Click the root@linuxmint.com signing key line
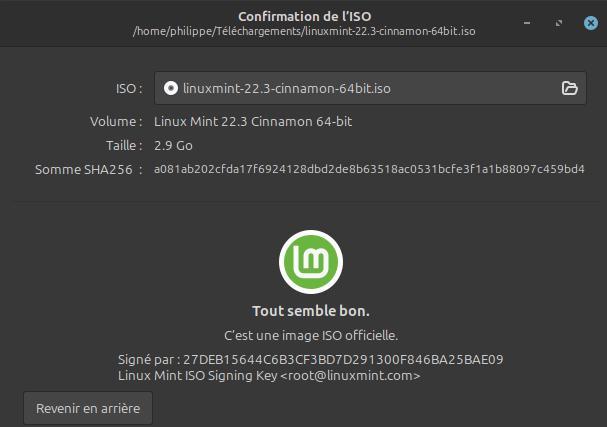This screenshot has width=607, height=427. coord(269,376)
